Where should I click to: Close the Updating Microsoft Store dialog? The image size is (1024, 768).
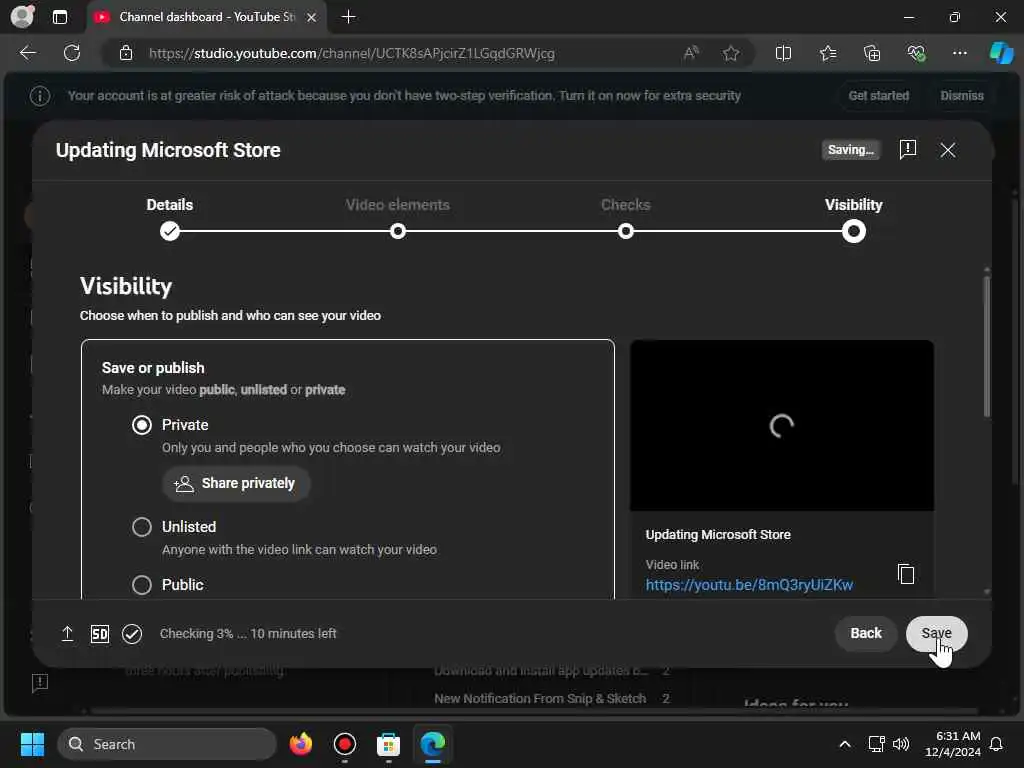[x=948, y=150]
